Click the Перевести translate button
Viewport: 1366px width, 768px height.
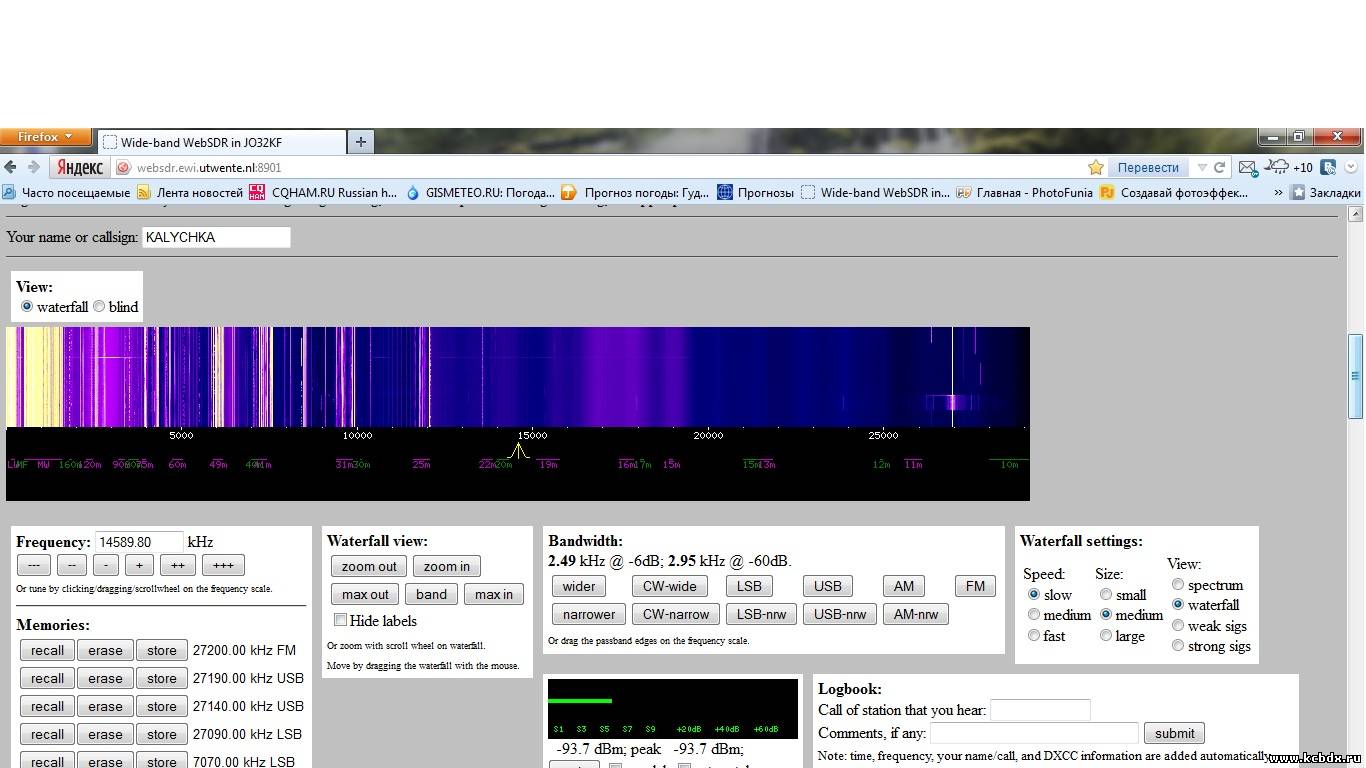tap(1148, 167)
